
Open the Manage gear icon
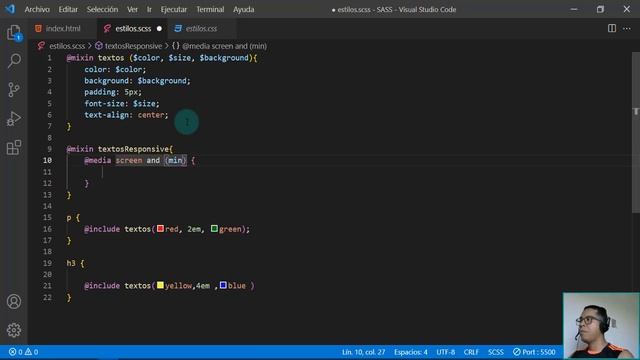[14, 330]
